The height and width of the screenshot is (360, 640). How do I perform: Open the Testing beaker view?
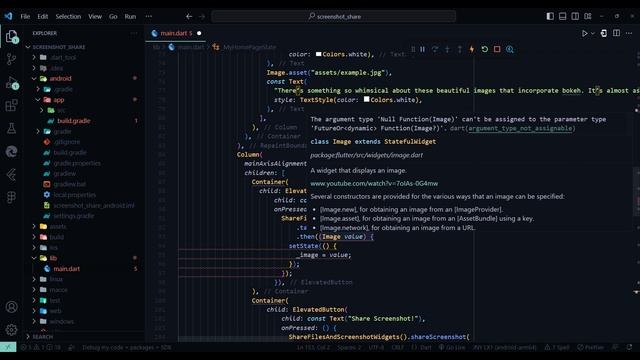tap(11, 129)
